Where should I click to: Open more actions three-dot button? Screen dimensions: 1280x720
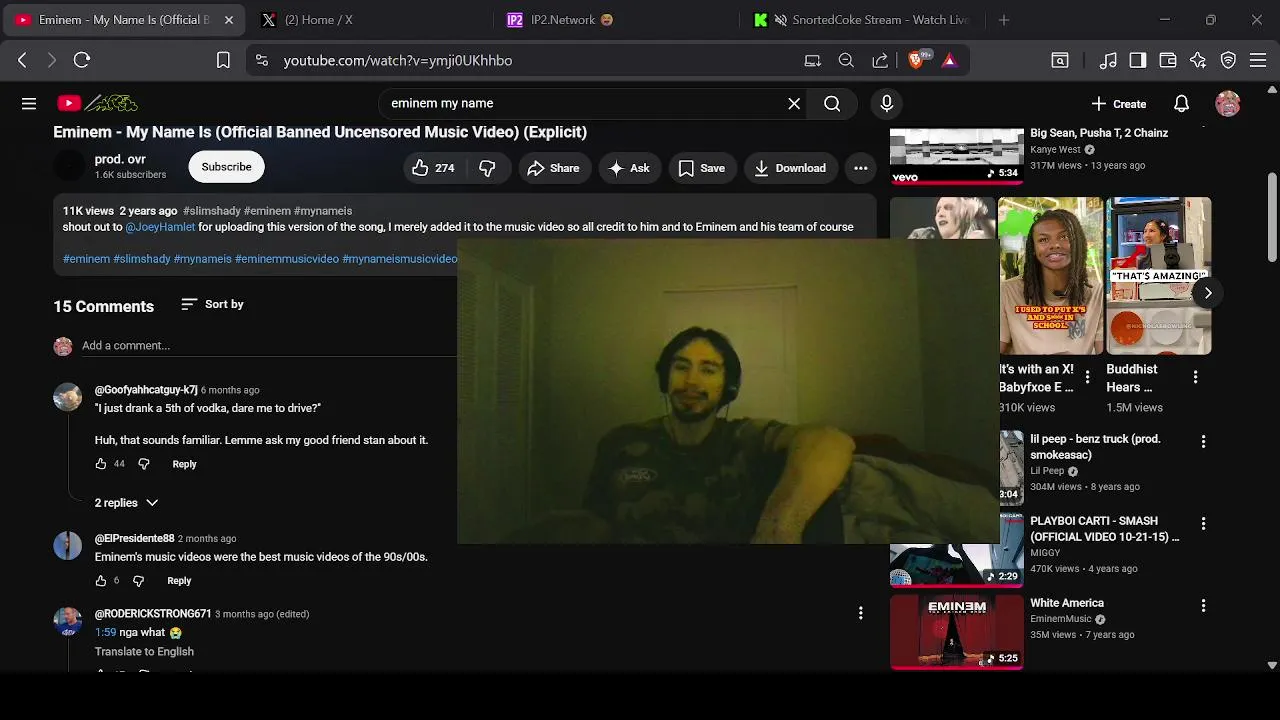coord(860,168)
